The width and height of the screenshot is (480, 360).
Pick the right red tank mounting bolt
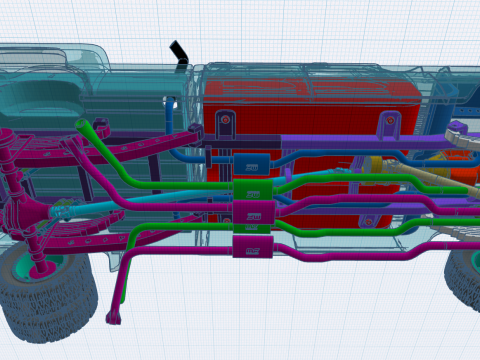389,120
